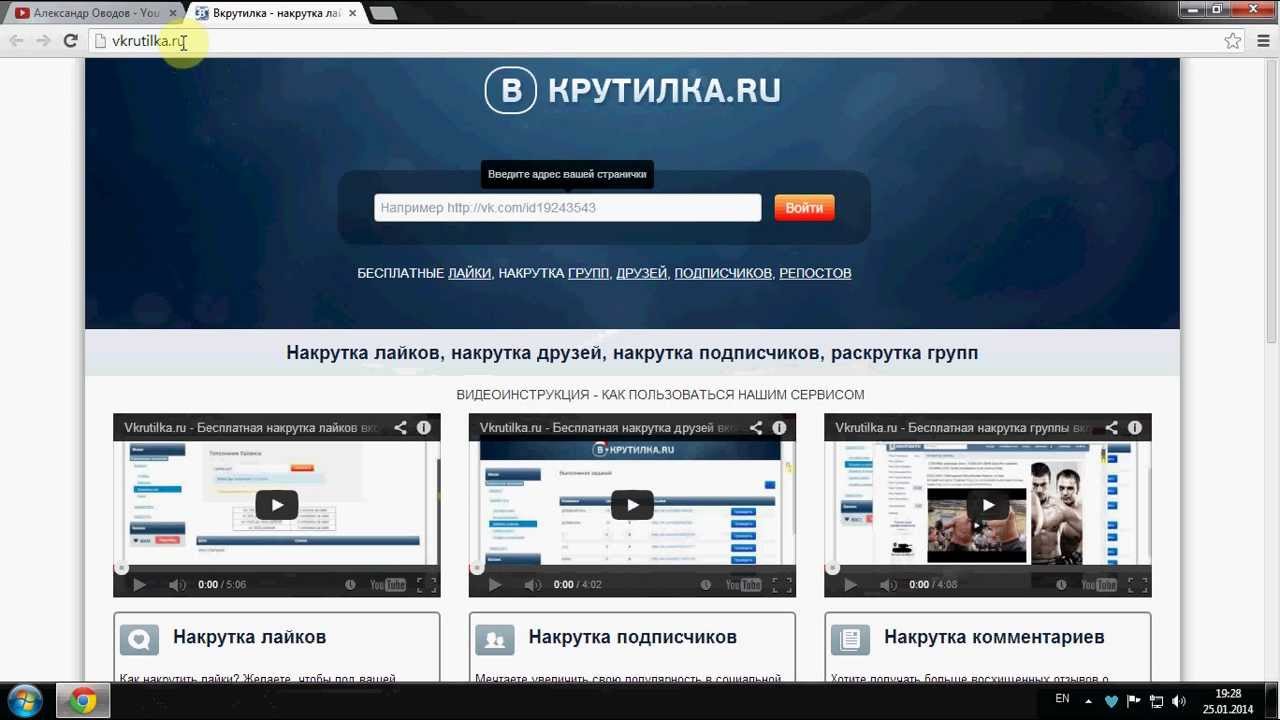Screen dimensions: 1280x720
Task: Click the Накрутка подписчиков people icon
Action: (x=495, y=639)
